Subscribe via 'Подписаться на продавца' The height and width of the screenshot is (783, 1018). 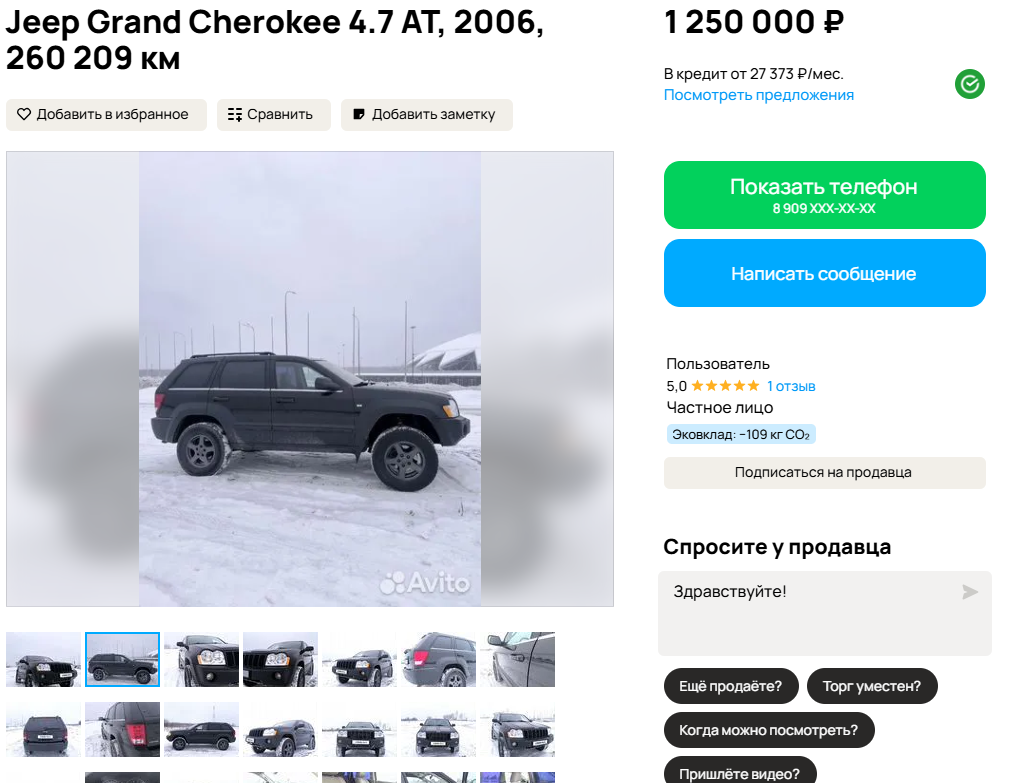click(x=825, y=473)
